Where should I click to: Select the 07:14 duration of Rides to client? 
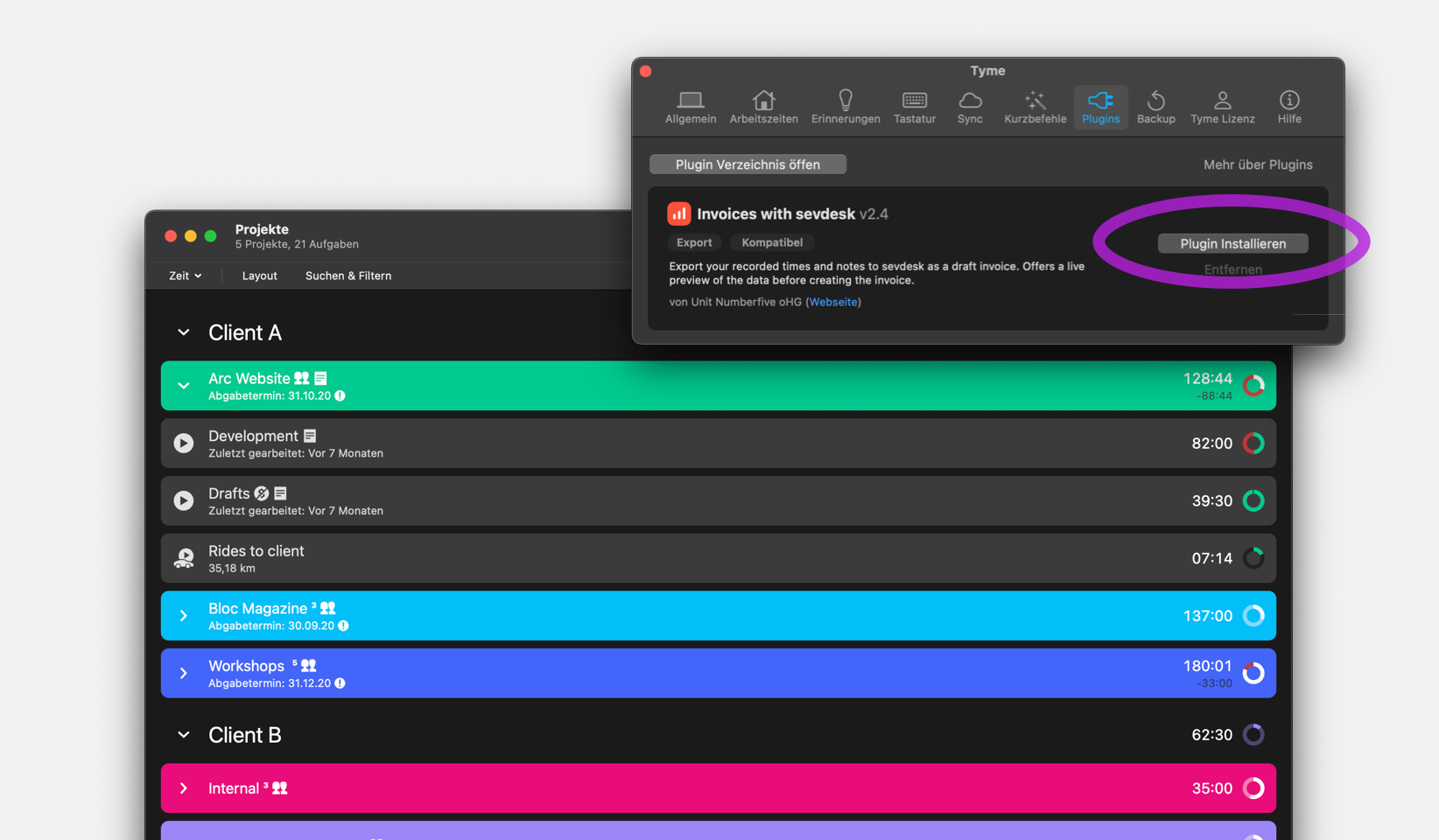pyautogui.click(x=1212, y=558)
